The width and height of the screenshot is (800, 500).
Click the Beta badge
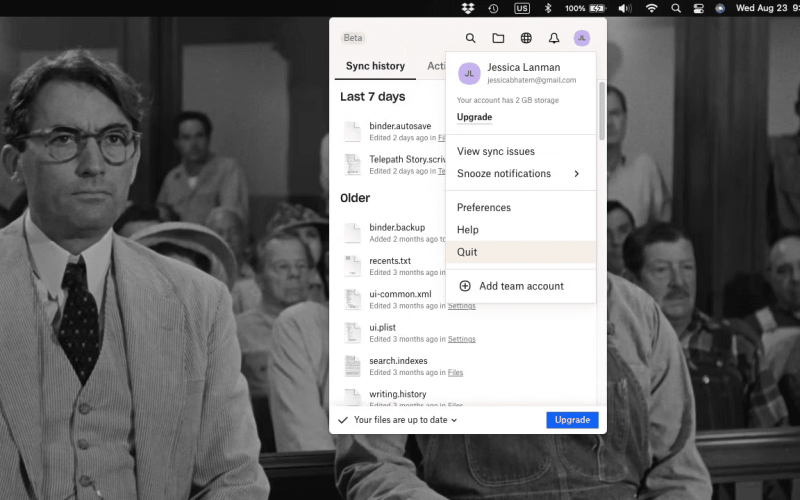coord(353,38)
